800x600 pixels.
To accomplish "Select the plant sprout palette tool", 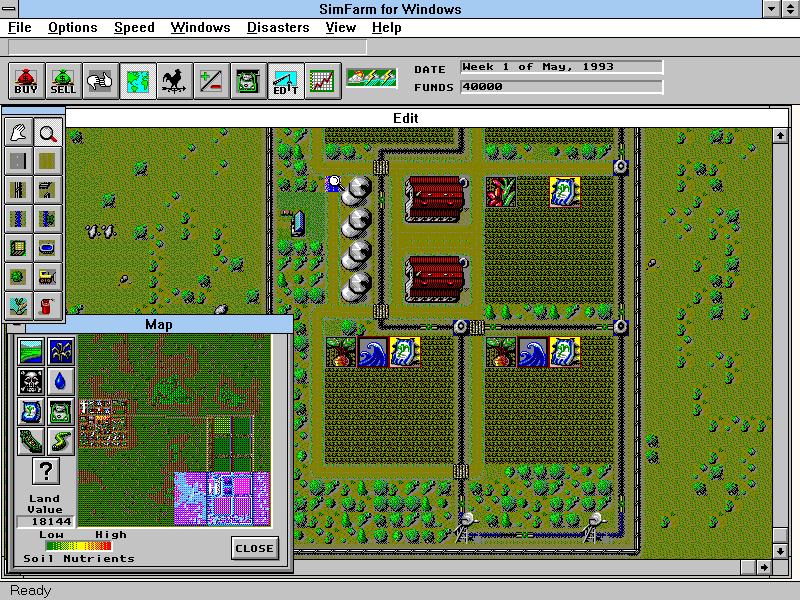I will coord(19,306).
